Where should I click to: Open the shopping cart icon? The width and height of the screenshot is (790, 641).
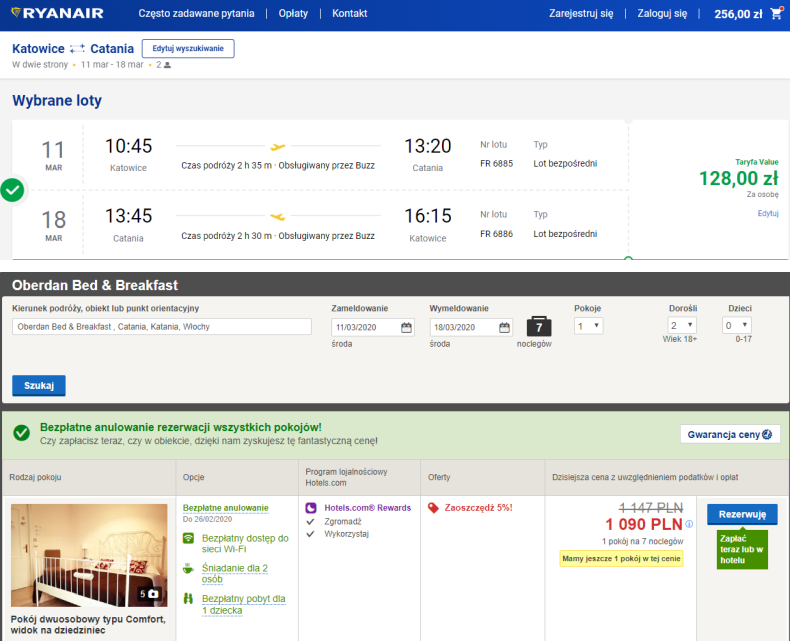click(x=776, y=13)
